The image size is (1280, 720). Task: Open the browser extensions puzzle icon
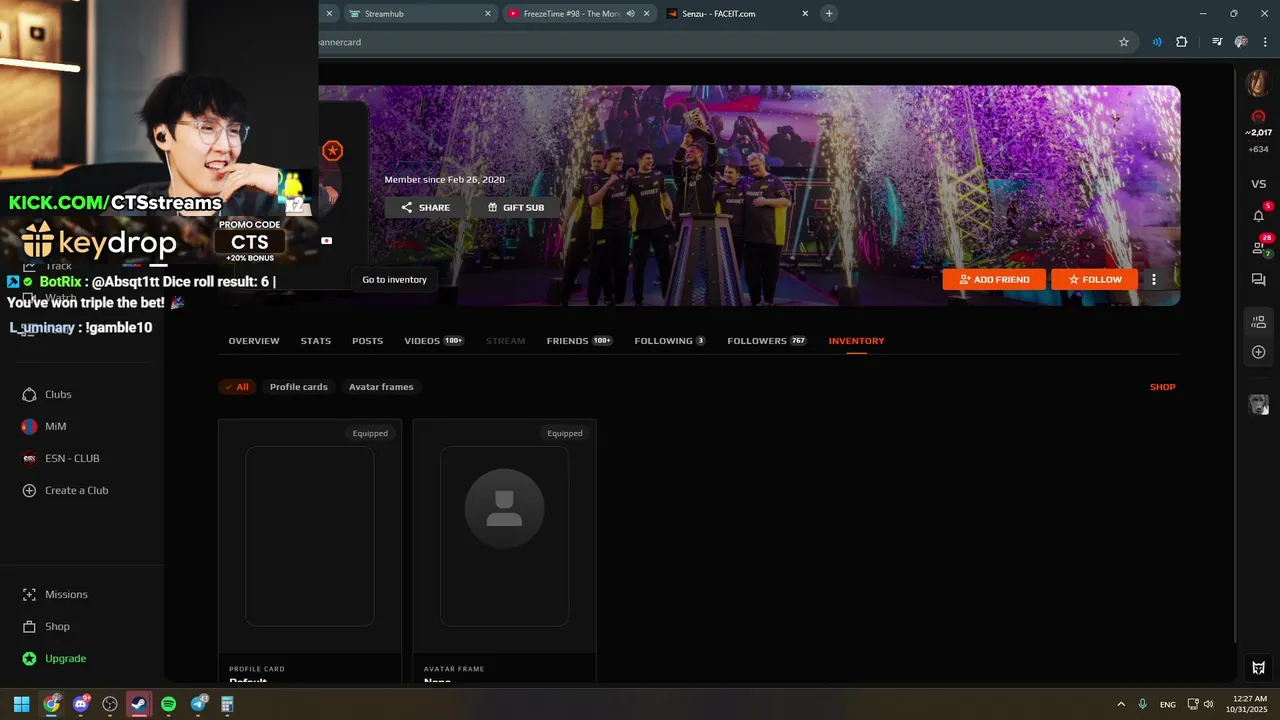point(1182,42)
